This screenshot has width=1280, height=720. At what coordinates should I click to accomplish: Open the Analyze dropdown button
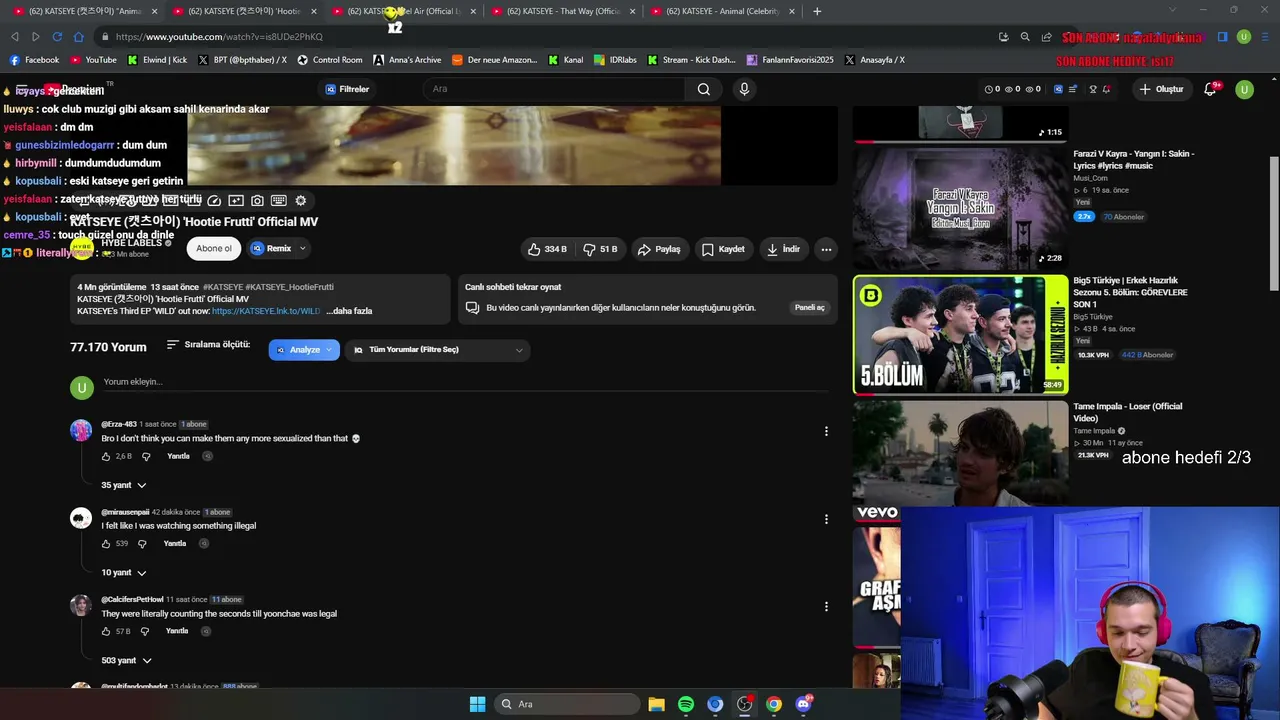point(304,350)
